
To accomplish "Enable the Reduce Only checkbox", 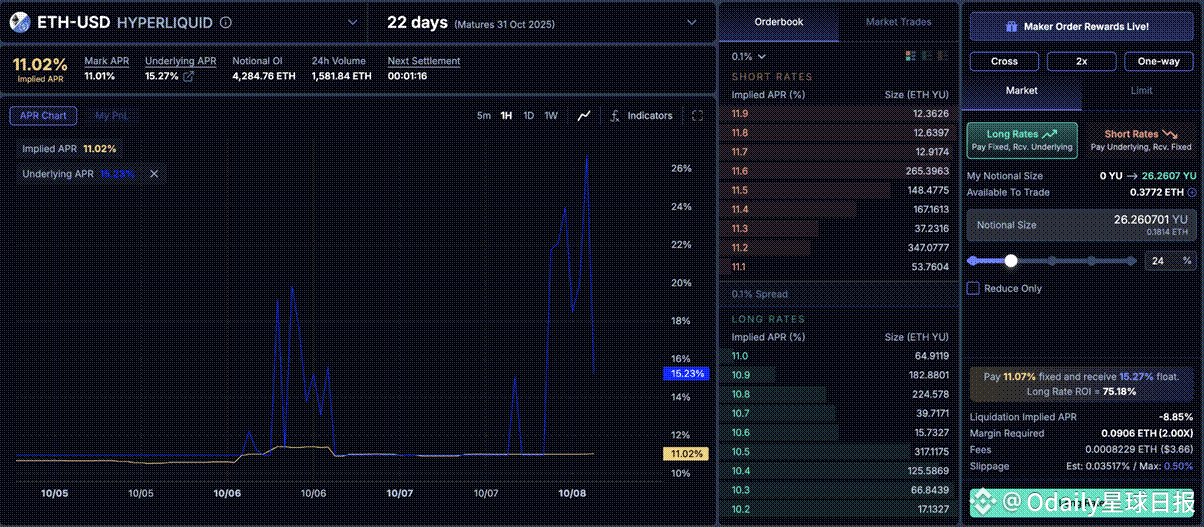I will point(973,288).
